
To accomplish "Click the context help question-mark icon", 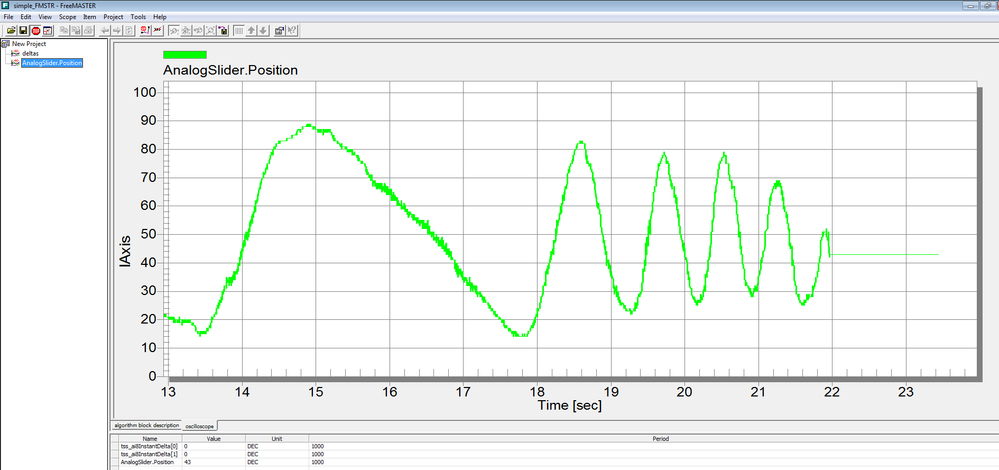I will click(291, 31).
